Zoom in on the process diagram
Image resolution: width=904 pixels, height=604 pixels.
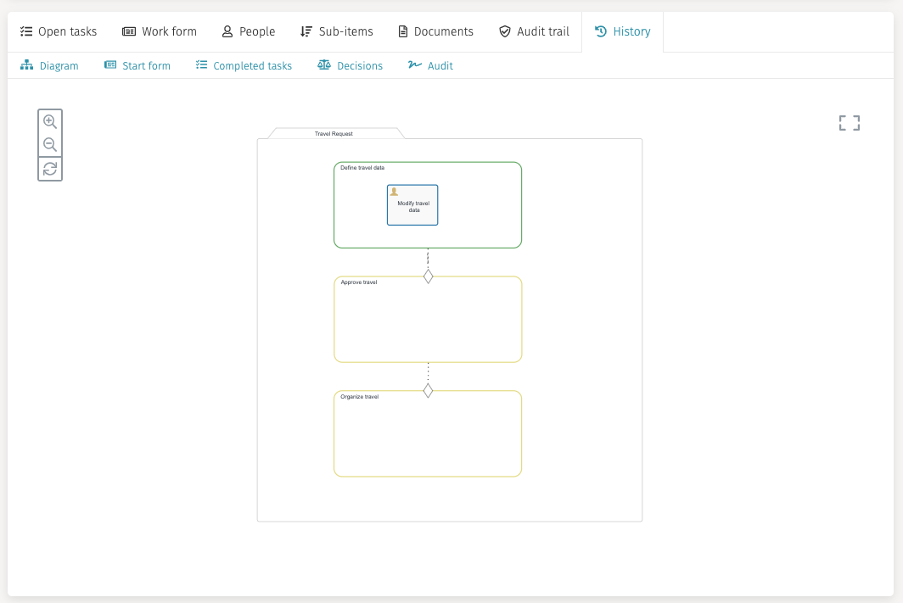(50, 122)
